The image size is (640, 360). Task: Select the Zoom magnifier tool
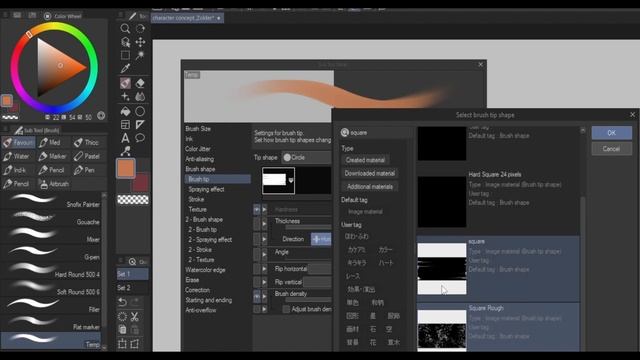(125, 29)
